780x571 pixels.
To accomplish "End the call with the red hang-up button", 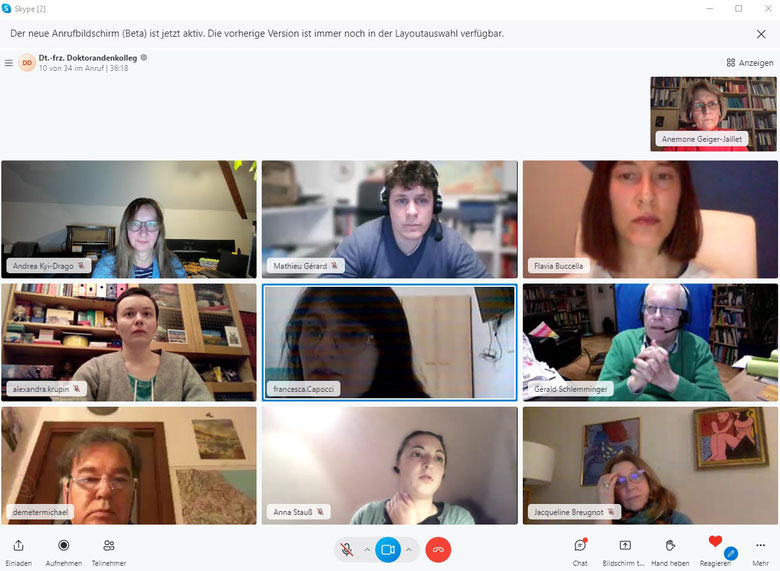I will pos(438,550).
